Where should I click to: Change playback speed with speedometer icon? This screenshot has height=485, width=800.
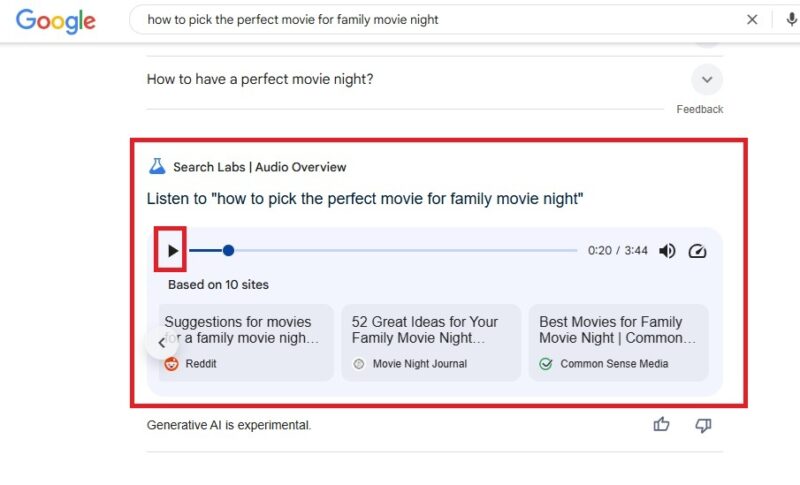click(698, 251)
